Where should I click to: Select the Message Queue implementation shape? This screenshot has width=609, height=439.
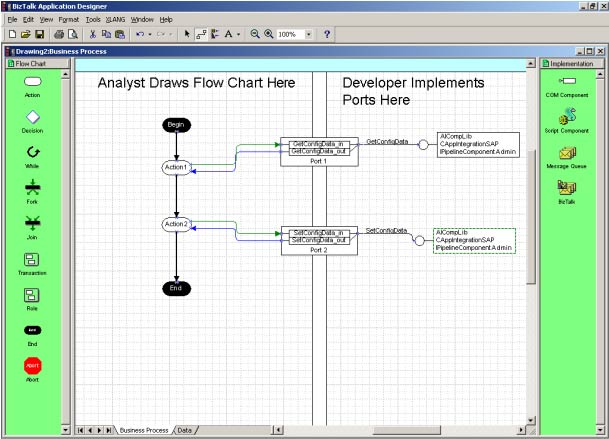566,153
